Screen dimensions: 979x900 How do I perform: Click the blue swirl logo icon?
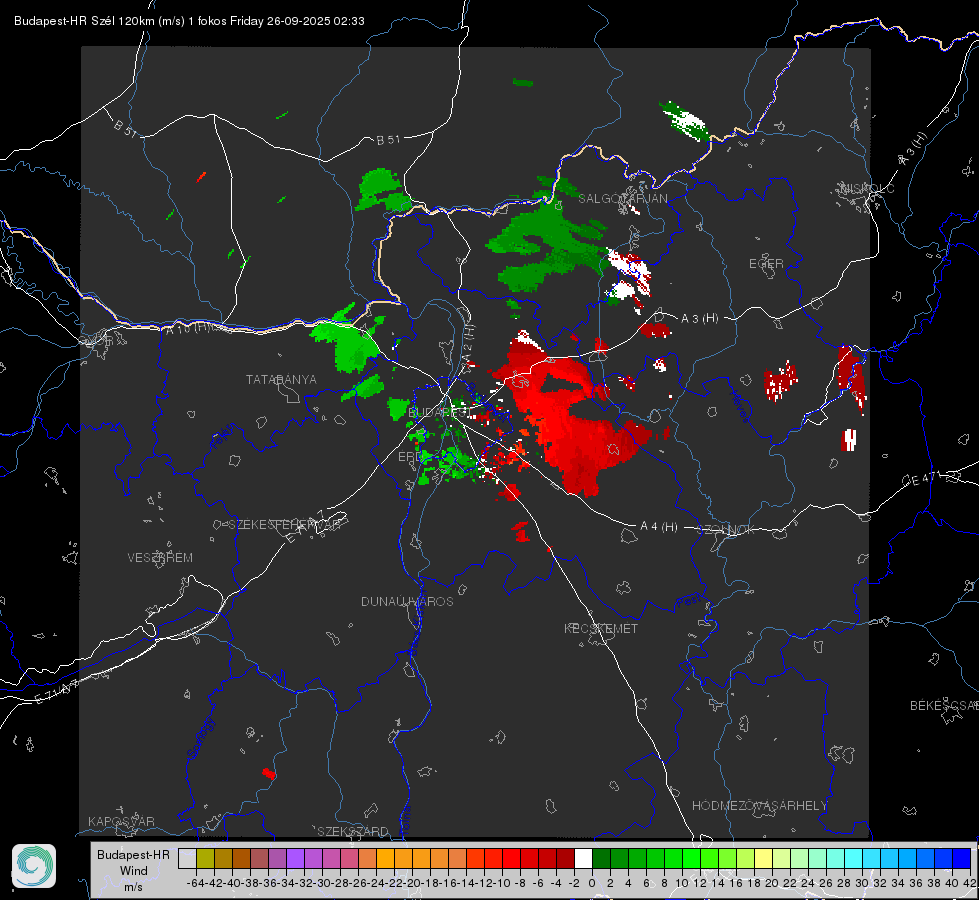coord(34,866)
